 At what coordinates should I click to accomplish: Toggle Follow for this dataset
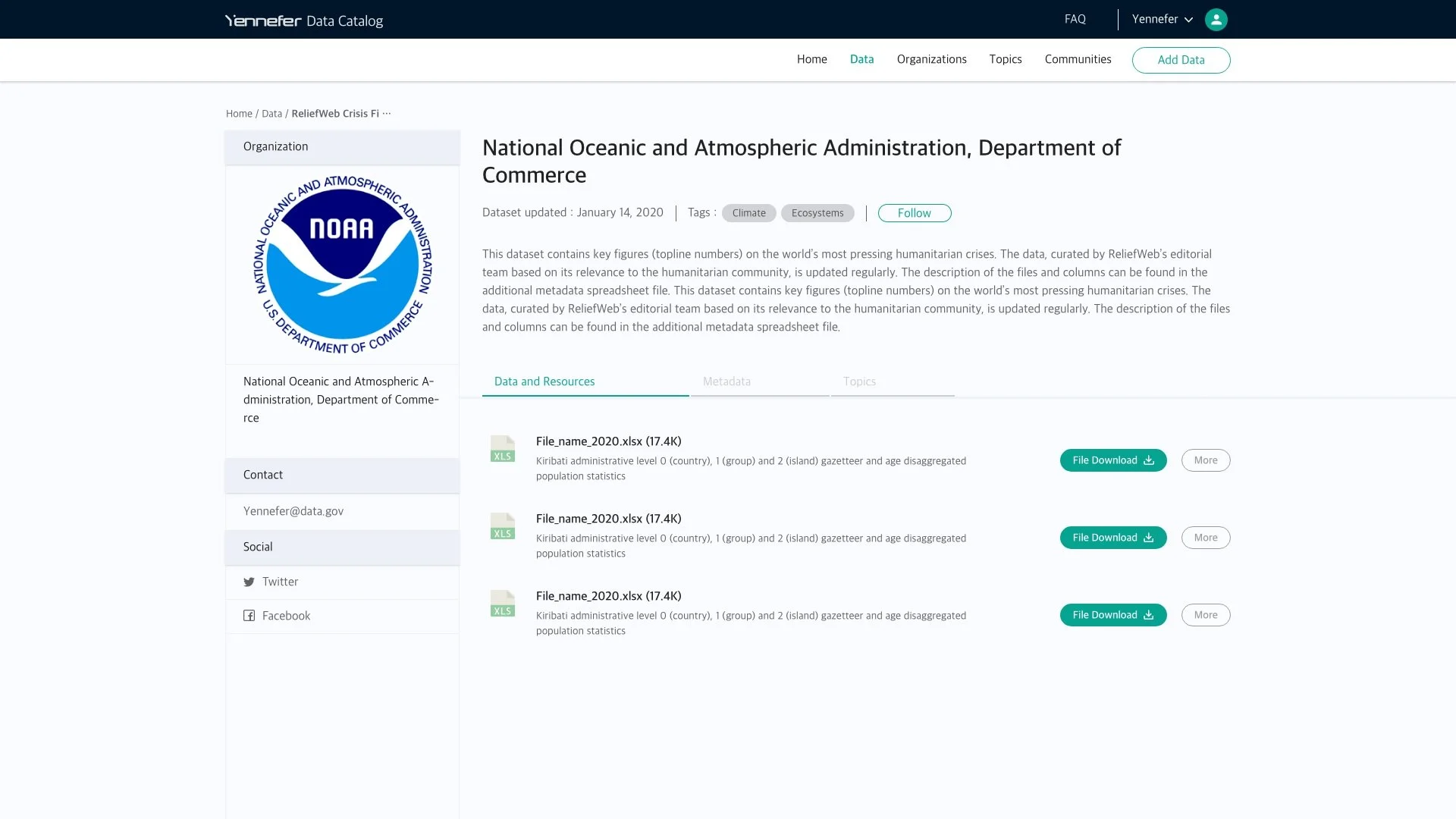(x=914, y=213)
